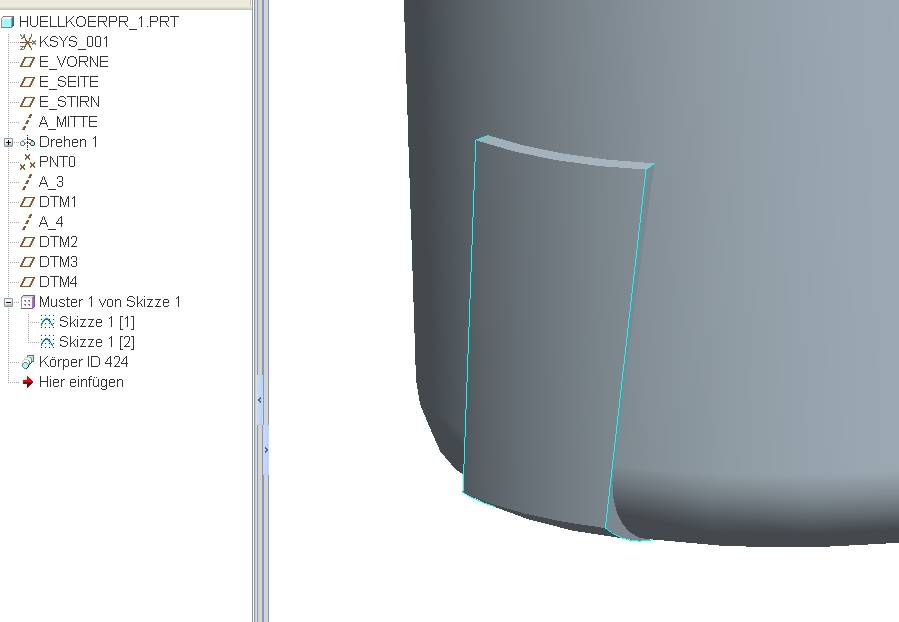This screenshot has width=899, height=622.
Task: Select the Körper ID 424 label
Action: (x=83, y=362)
